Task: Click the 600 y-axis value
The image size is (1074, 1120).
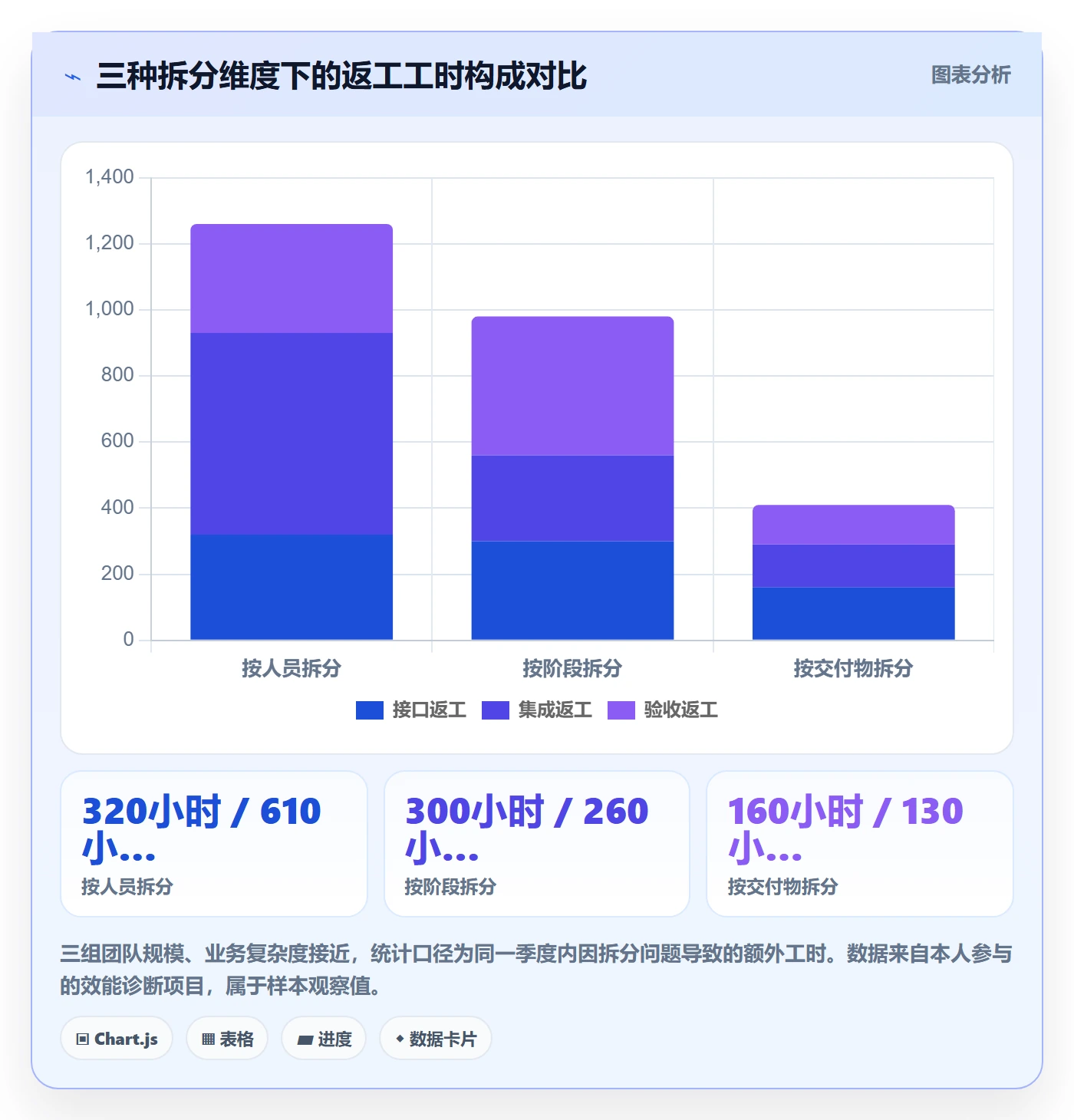Action: coord(117,441)
